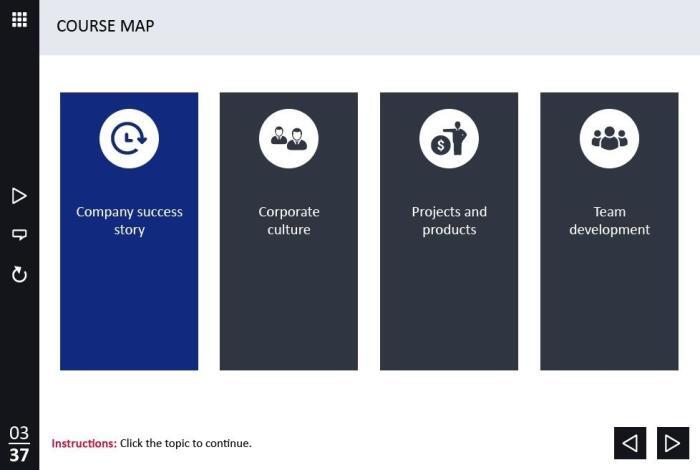This screenshot has height=470, width=700.
Task: Select the 'Corporate culture' label text
Action: (x=289, y=220)
